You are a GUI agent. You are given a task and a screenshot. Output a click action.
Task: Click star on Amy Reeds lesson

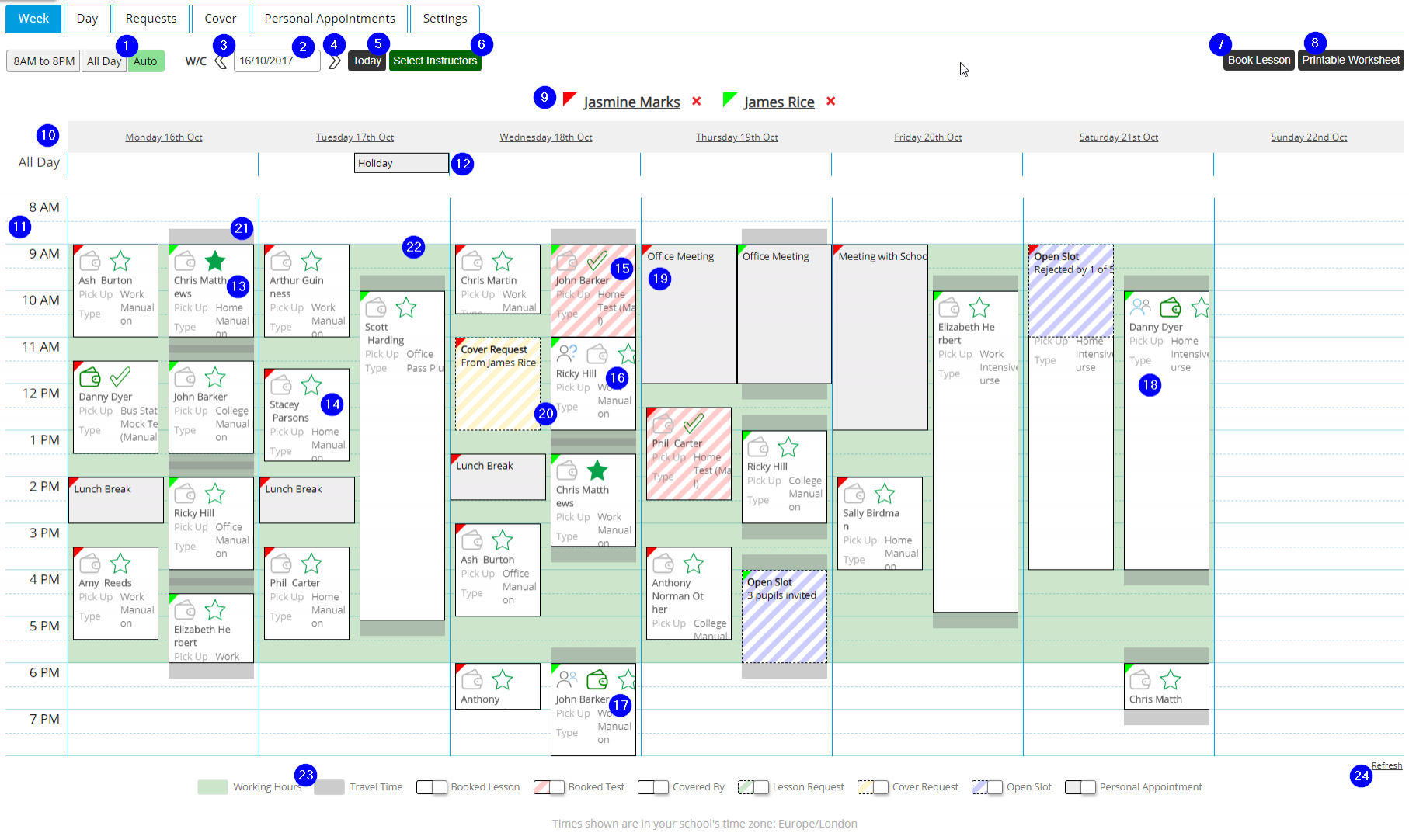coord(120,564)
